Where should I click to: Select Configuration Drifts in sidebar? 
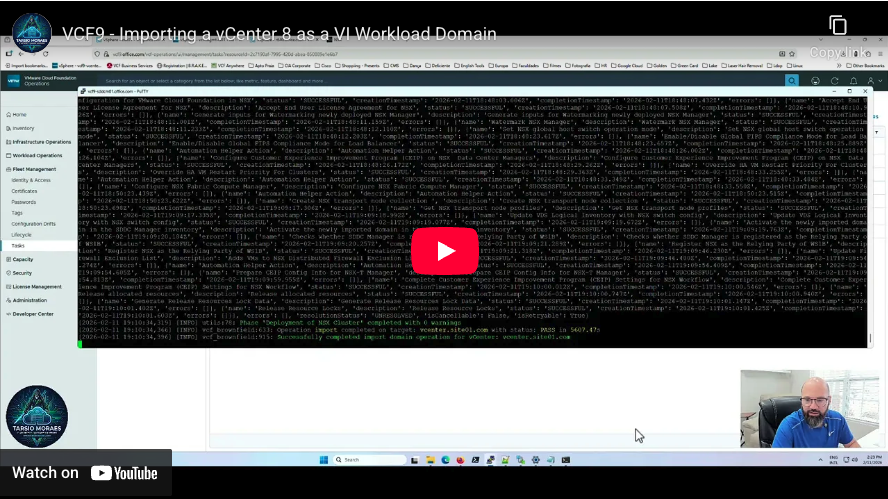pyautogui.click(x=33, y=224)
